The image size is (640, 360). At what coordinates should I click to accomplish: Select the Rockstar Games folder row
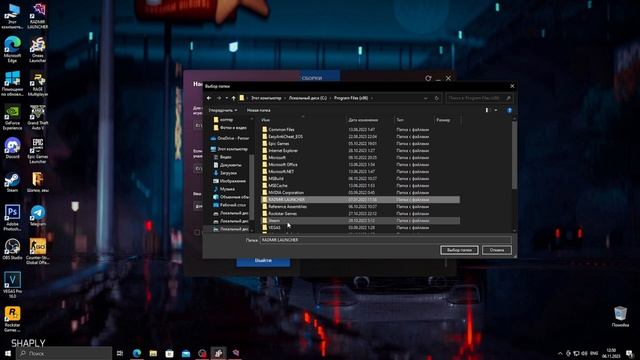tap(360, 213)
